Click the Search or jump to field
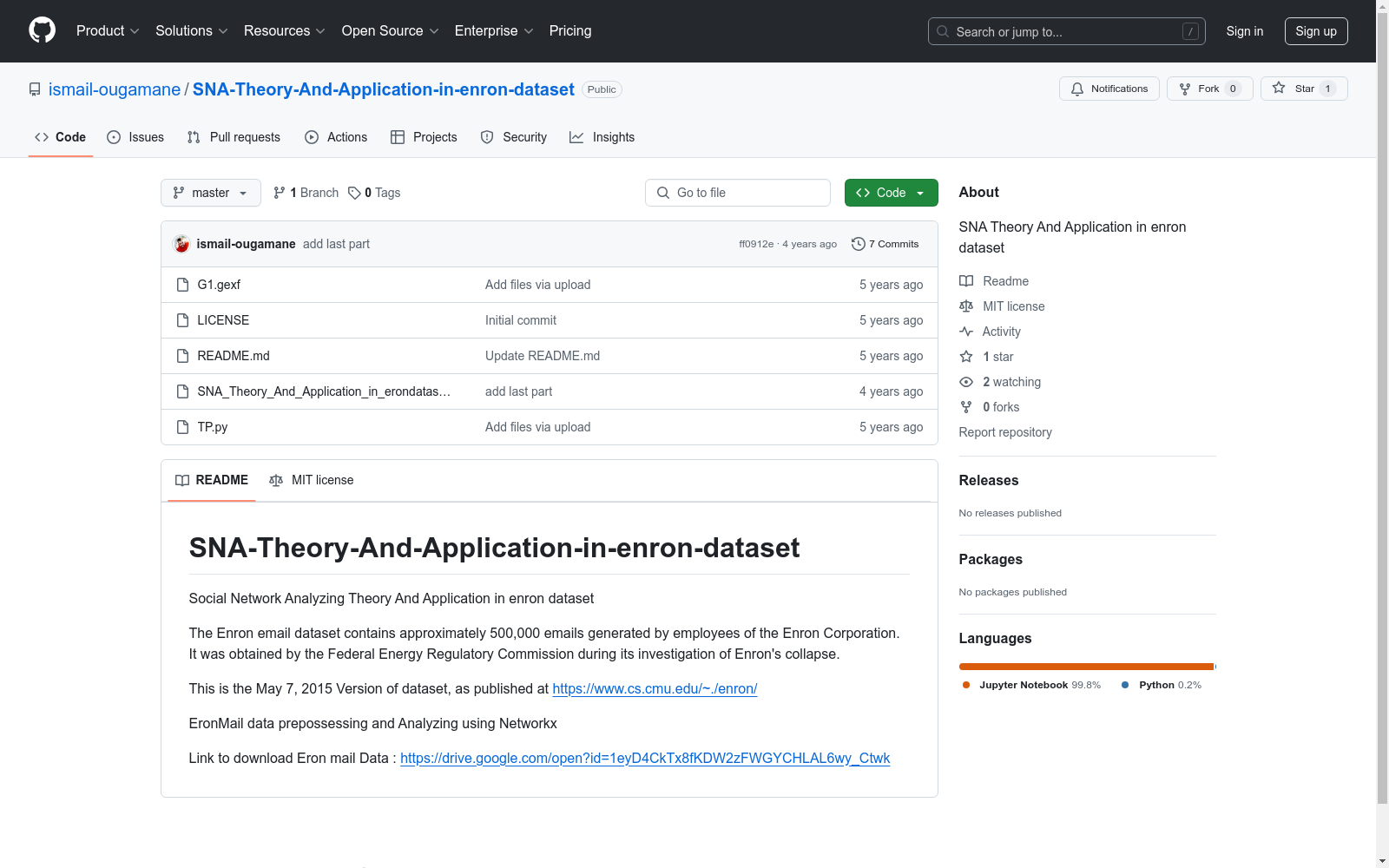 tap(1067, 31)
